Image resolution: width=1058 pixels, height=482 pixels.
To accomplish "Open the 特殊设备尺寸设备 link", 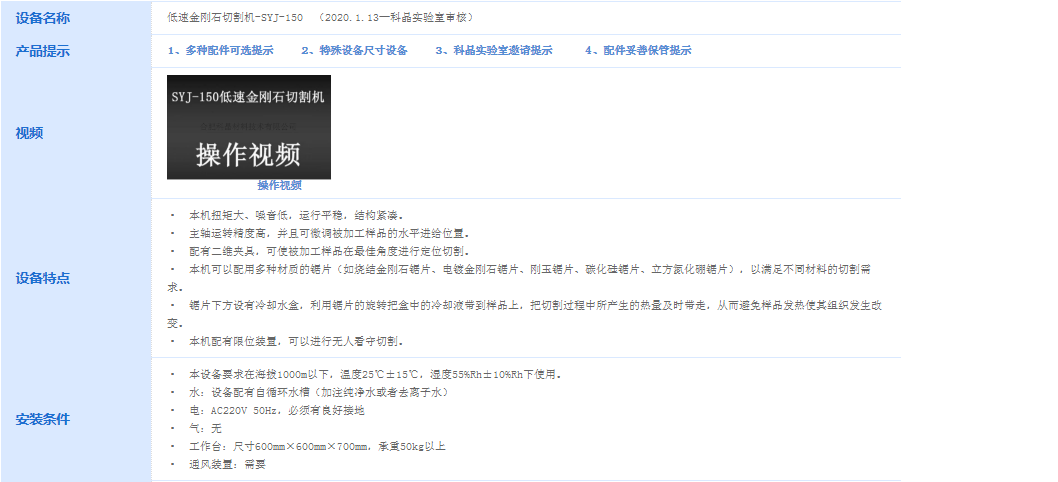I will pyautogui.click(x=354, y=51).
